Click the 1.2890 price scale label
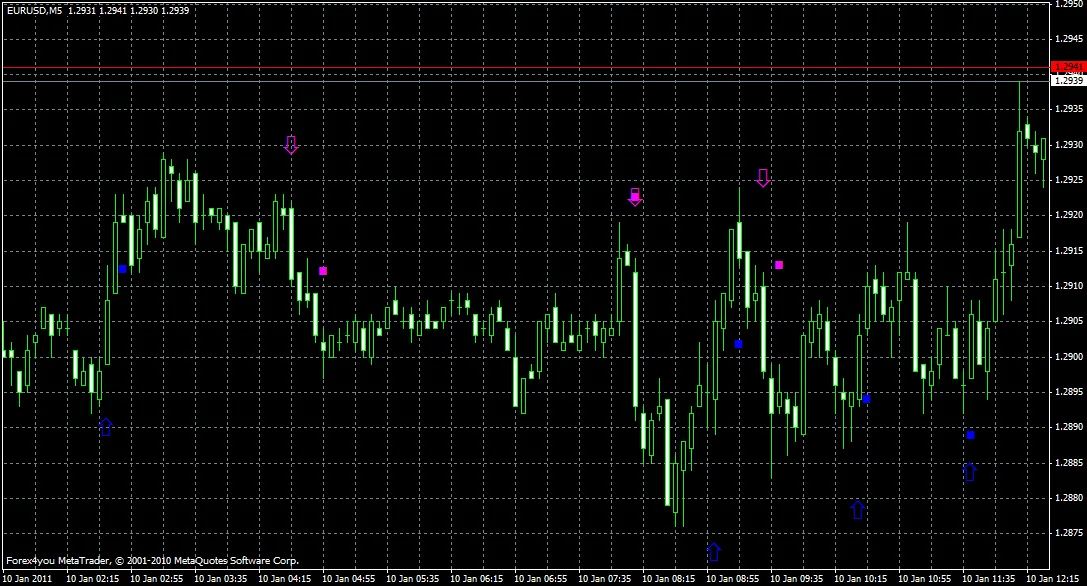This screenshot has width=1087, height=586. [x=1069, y=426]
